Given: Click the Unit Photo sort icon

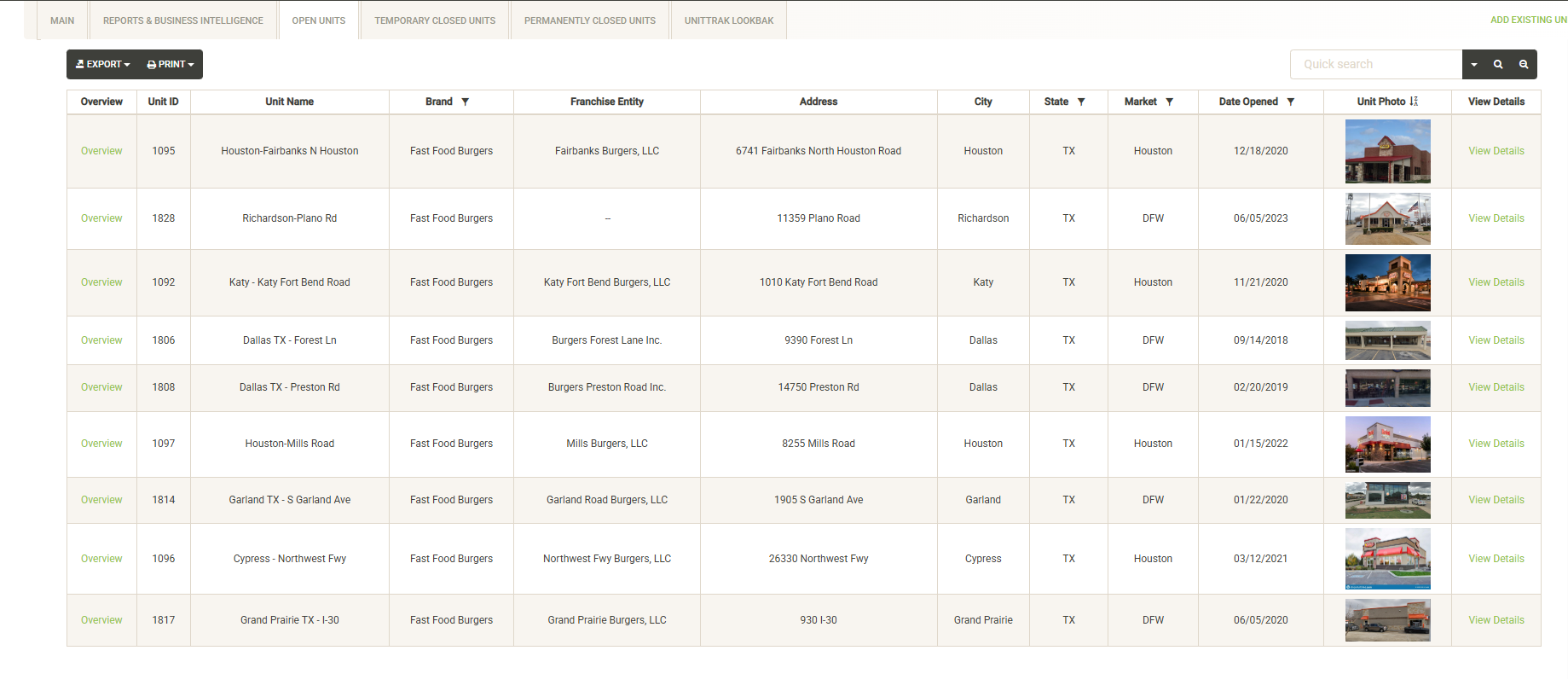Looking at the screenshot, I should click(x=1414, y=102).
